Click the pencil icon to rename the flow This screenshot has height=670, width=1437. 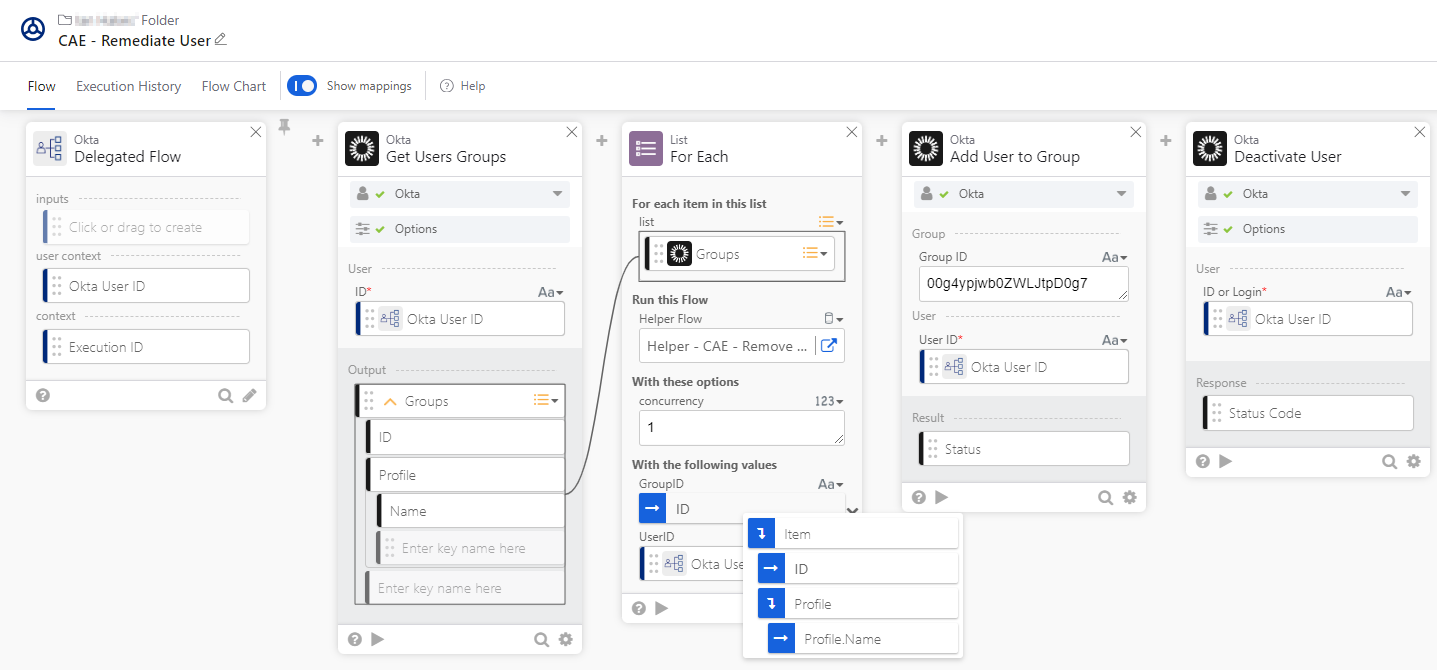coord(221,40)
